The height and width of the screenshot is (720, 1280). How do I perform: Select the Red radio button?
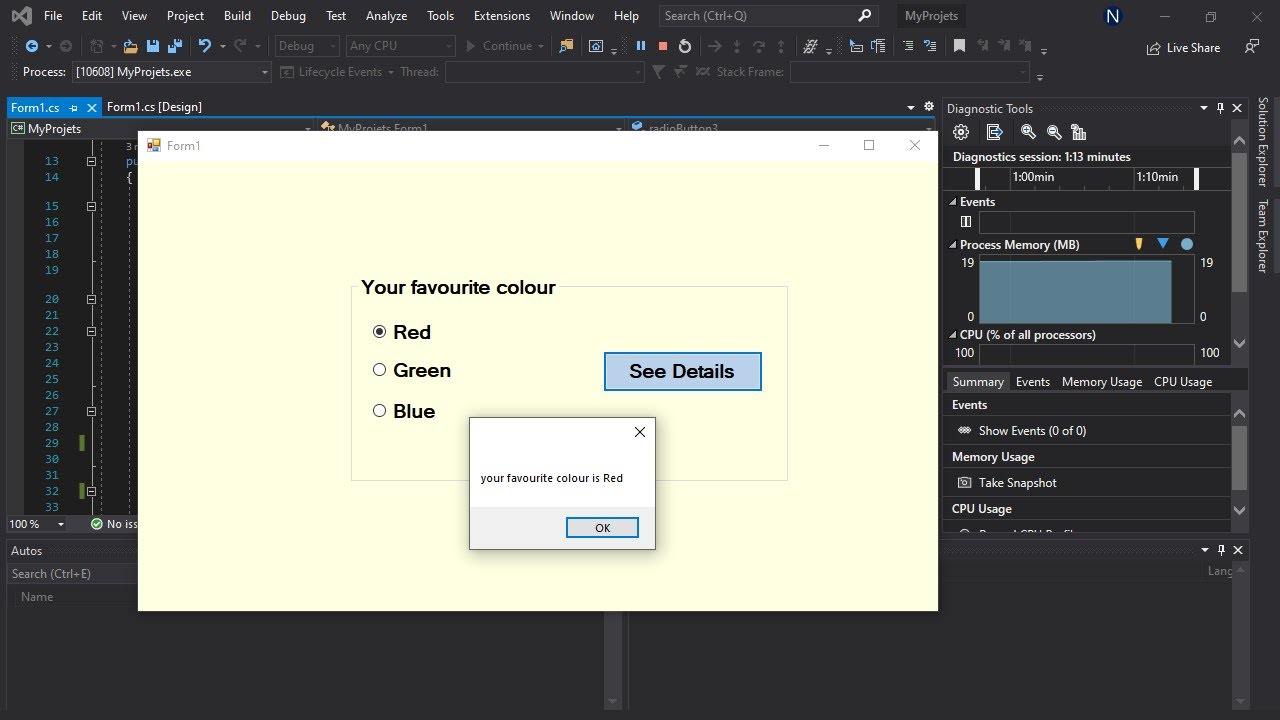tap(379, 331)
